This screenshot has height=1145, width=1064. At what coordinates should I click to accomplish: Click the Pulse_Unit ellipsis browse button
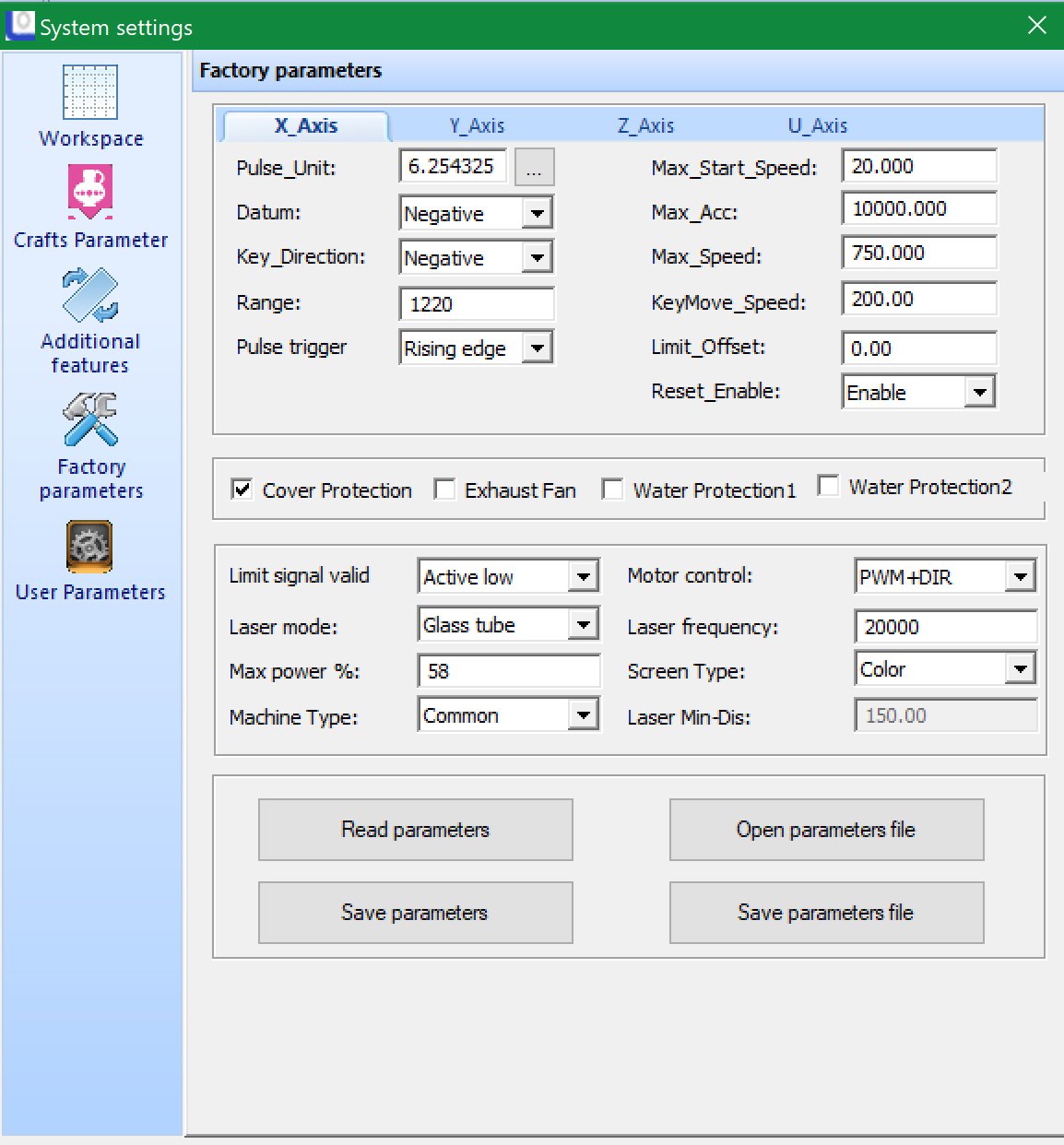click(x=534, y=168)
